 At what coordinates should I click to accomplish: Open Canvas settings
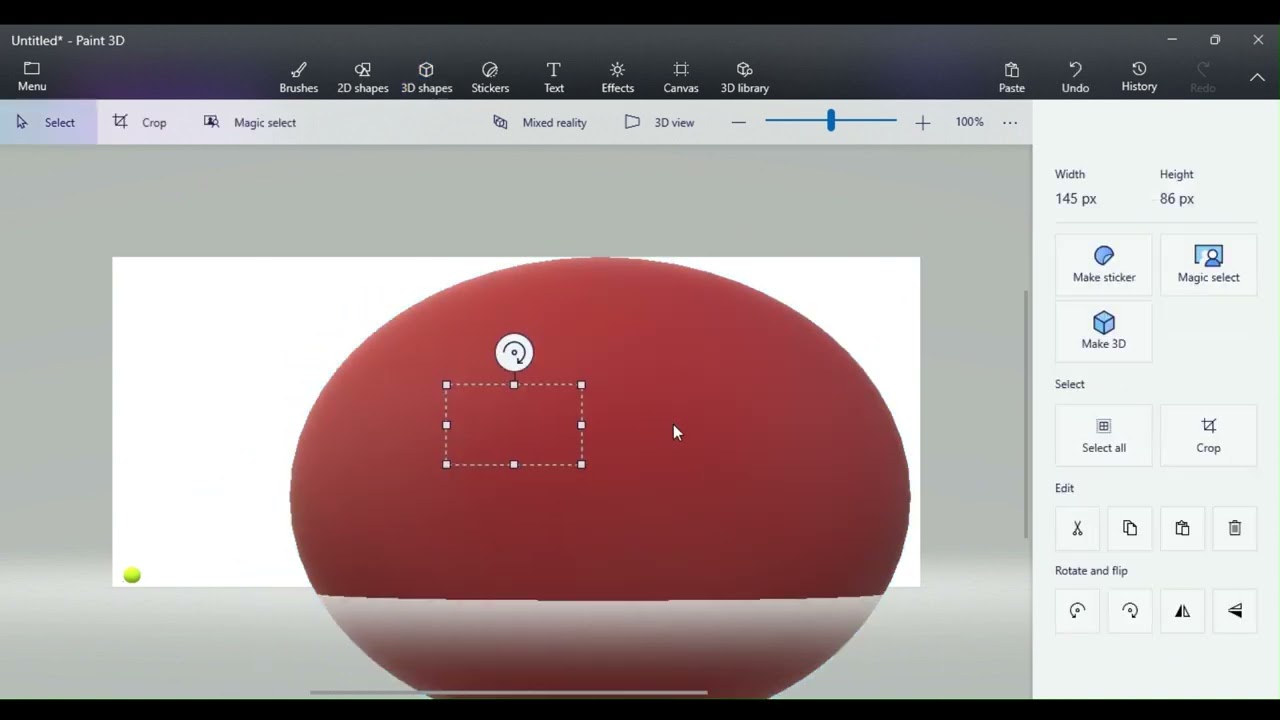pyautogui.click(x=681, y=77)
